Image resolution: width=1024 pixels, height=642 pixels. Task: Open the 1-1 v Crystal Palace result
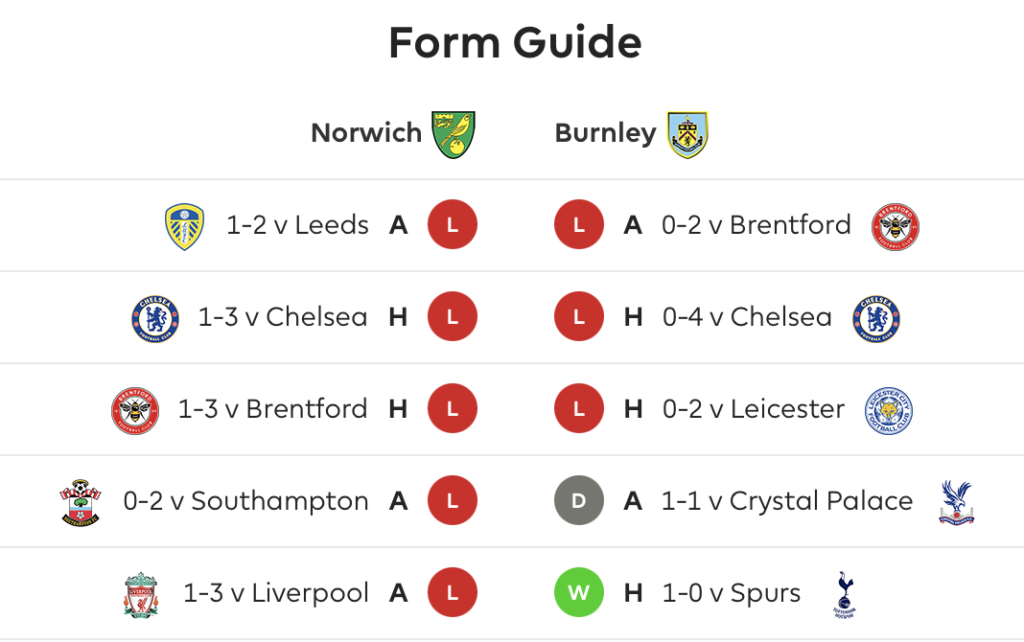[787, 501]
